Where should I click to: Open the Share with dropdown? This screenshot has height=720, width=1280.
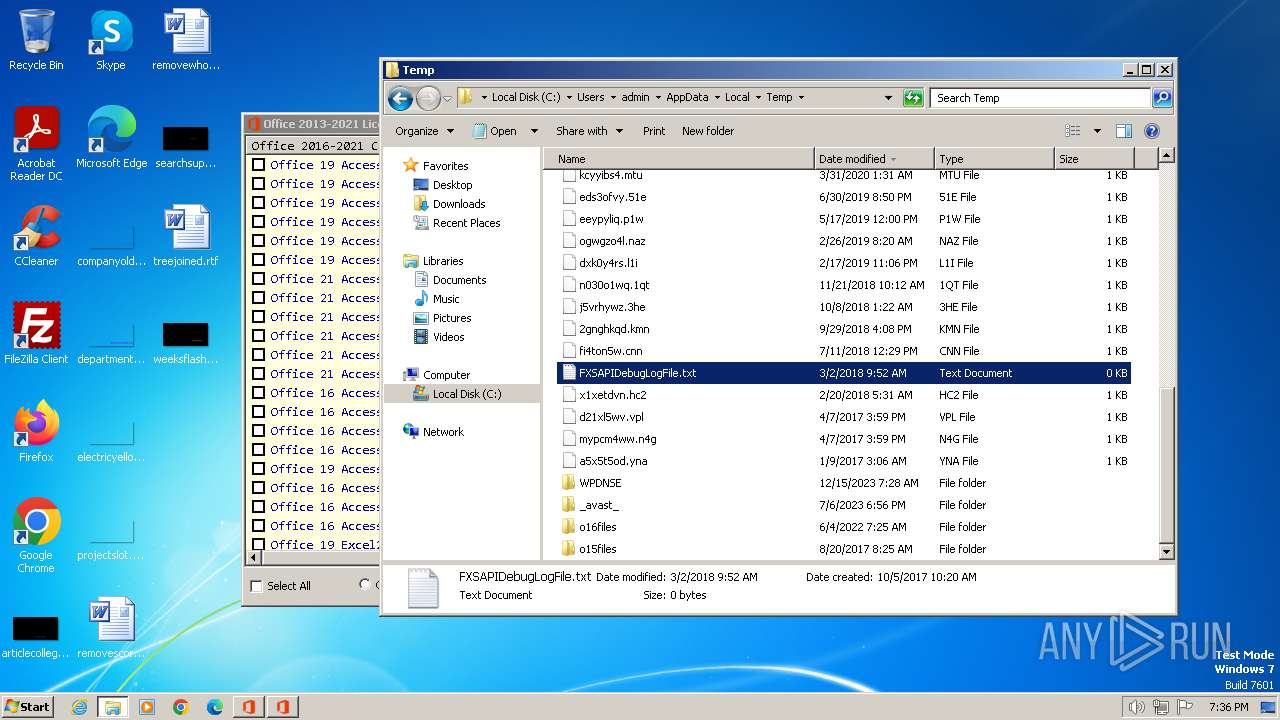(589, 131)
